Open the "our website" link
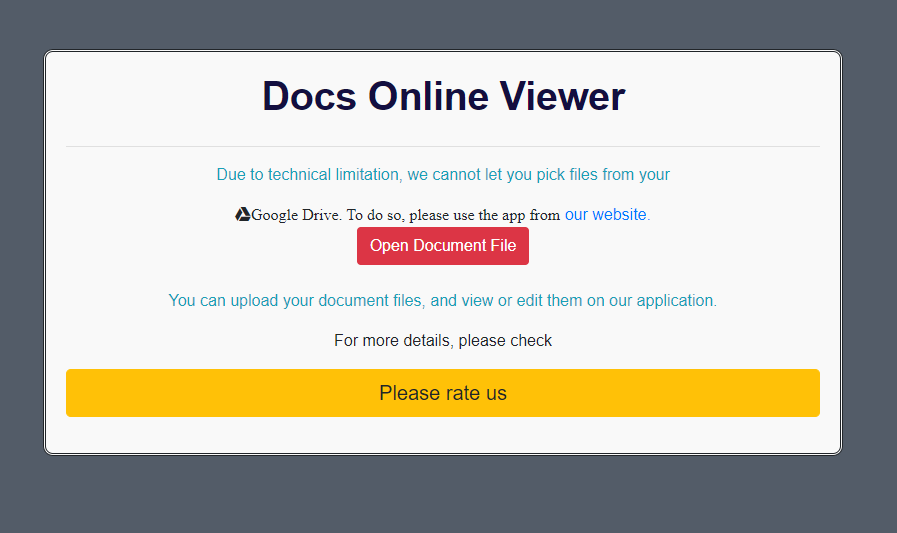This screenshot has height=533, width=897. (605, 214)
